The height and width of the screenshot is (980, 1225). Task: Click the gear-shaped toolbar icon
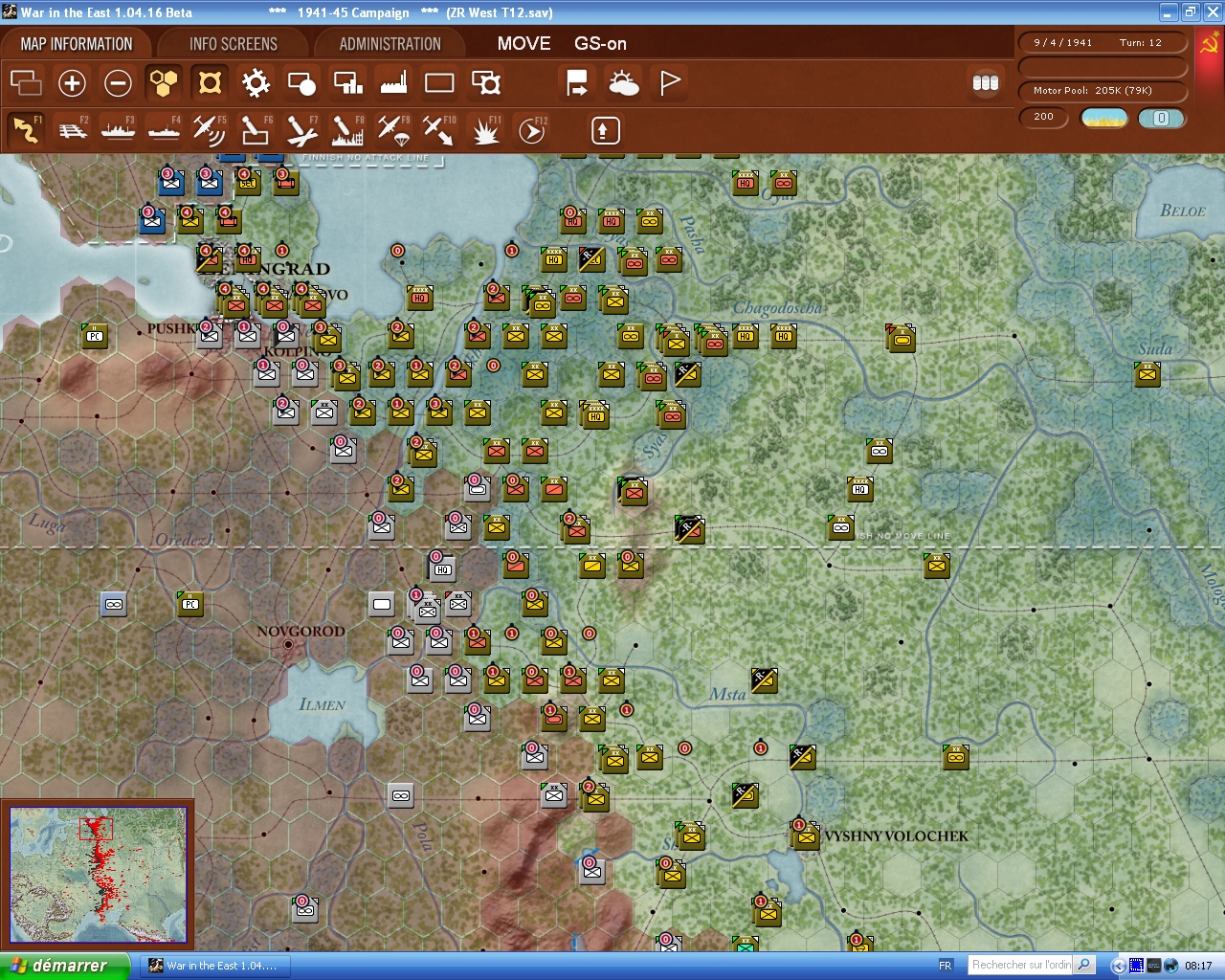point(256,83)
